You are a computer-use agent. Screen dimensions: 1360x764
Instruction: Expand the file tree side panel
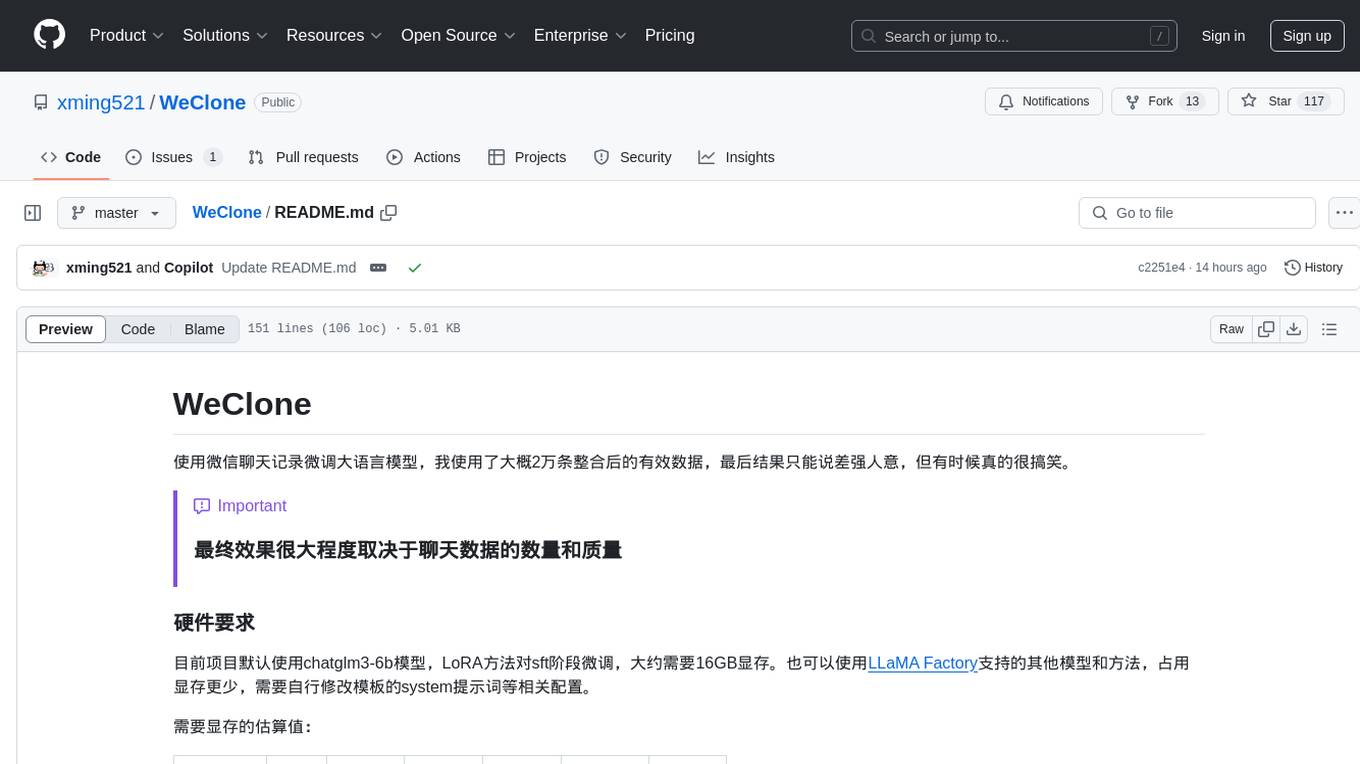32,213
